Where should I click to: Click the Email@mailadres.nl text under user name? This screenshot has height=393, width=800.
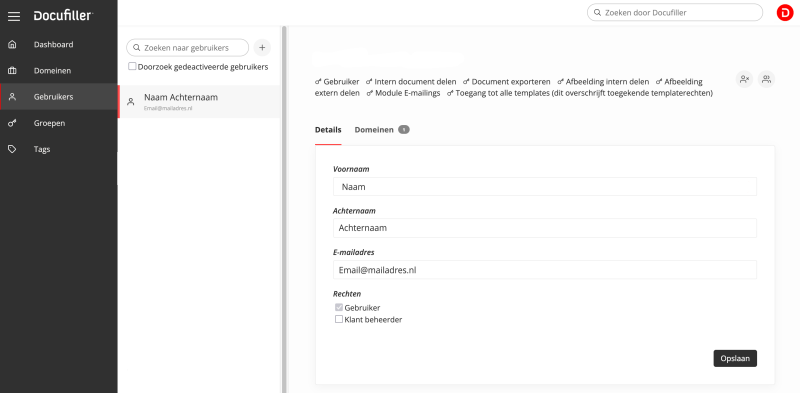pyautogui.click(x=168, y=108)
